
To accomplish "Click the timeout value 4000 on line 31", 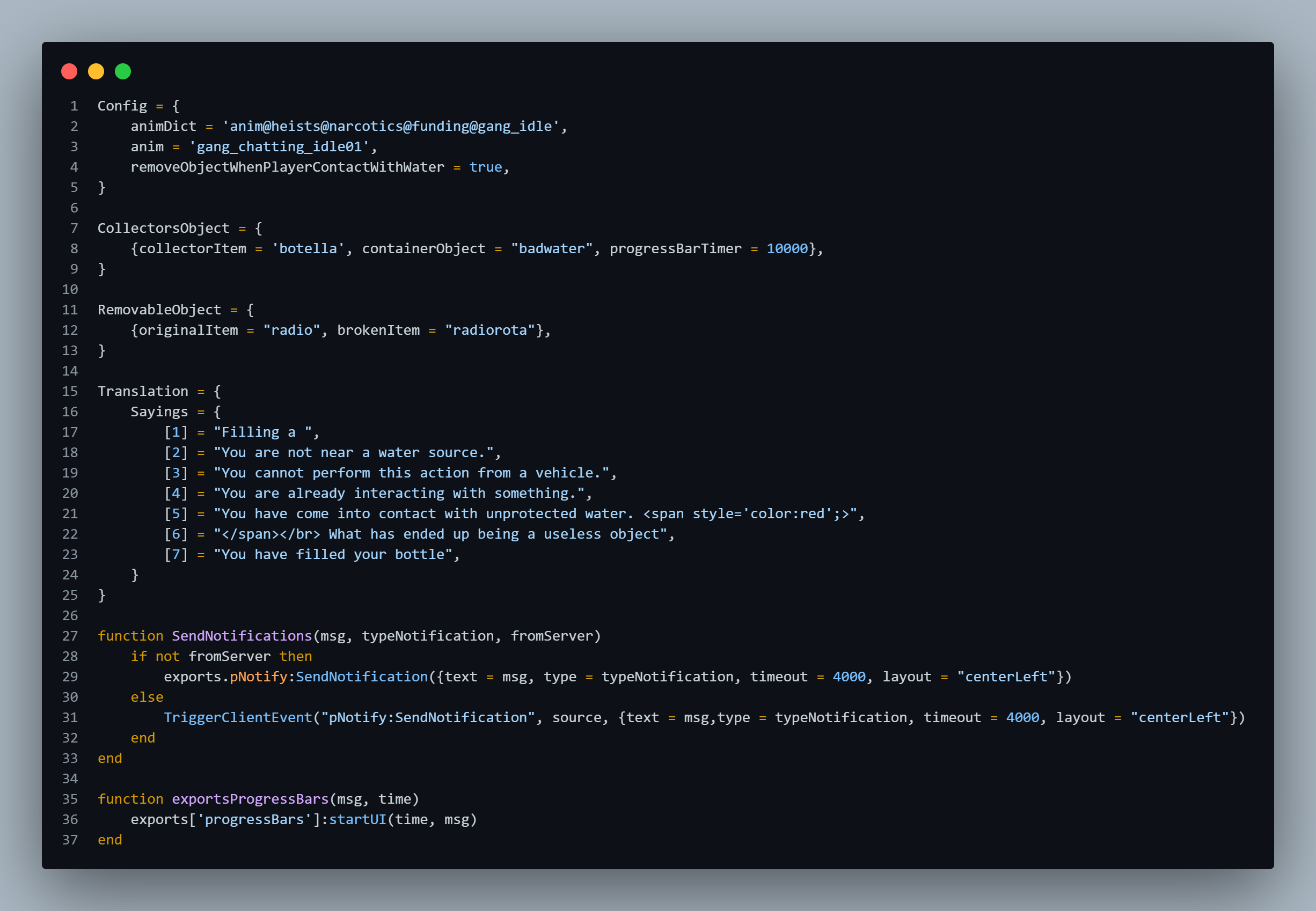I will point(1022,718).
